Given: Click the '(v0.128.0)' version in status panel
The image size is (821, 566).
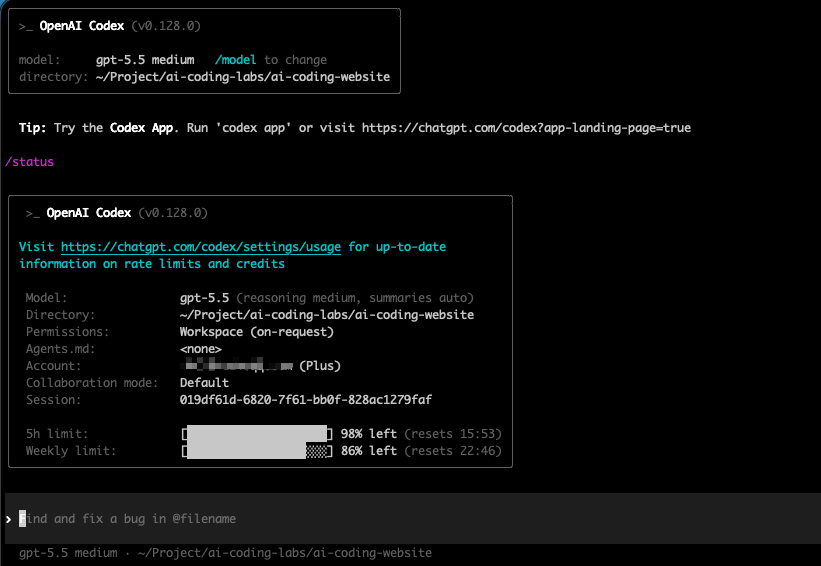Looking at the screenshot, I should pyautogui.click(x=173, y=213).
